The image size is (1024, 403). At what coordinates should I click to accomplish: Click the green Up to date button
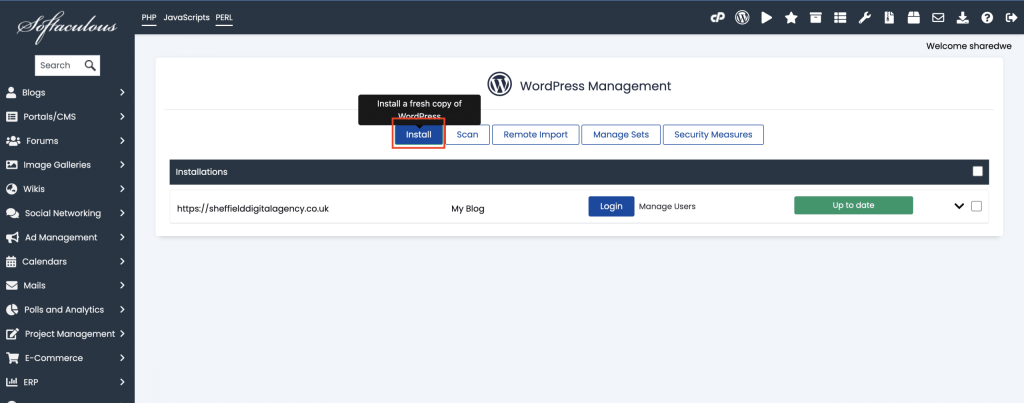tap(853, 205)
